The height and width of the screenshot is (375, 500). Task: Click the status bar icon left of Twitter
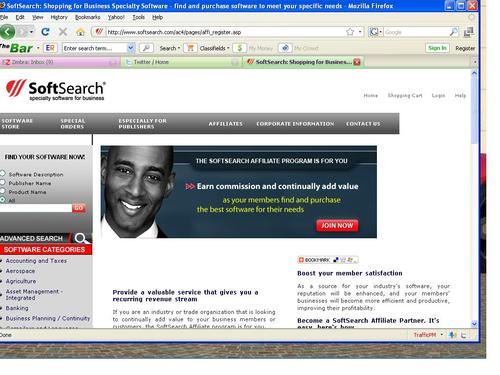pyautogui.click(x=453, y=335)
